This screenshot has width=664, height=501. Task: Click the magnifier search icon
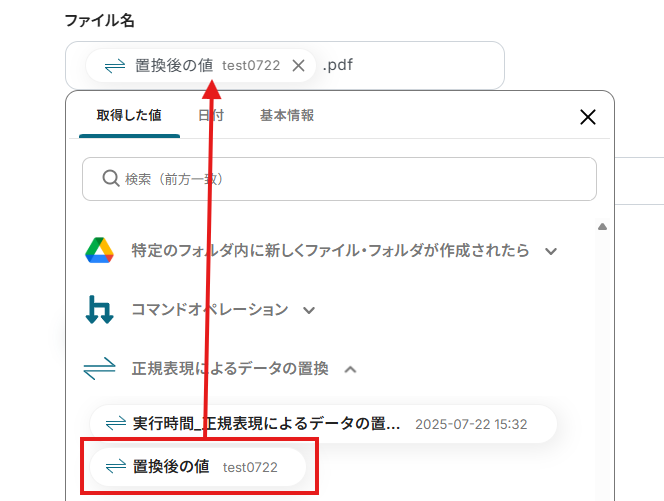(x=111, y=178)
